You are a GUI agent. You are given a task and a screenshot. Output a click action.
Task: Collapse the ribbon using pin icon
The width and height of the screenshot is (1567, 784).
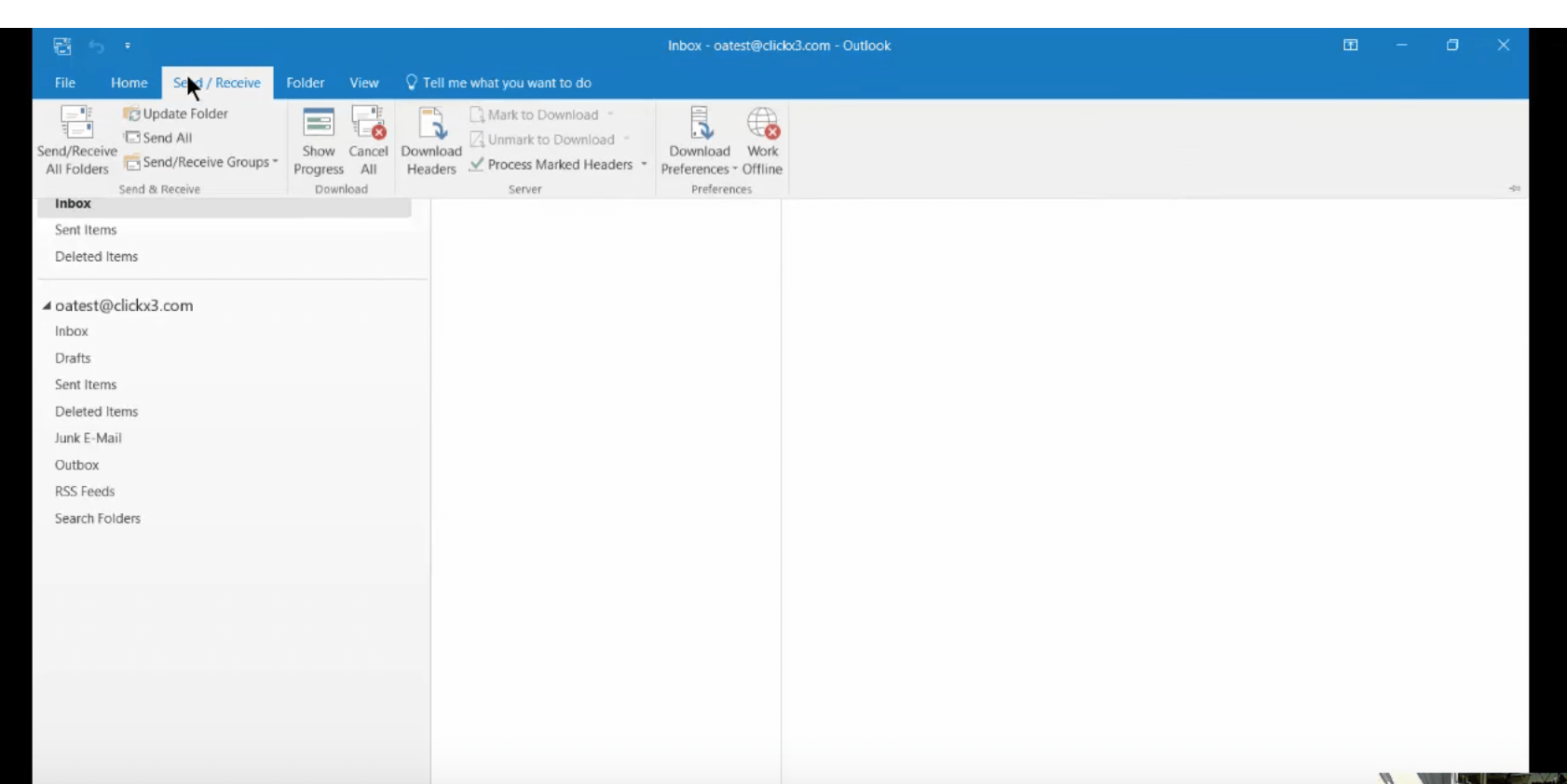coord(1515,188)
